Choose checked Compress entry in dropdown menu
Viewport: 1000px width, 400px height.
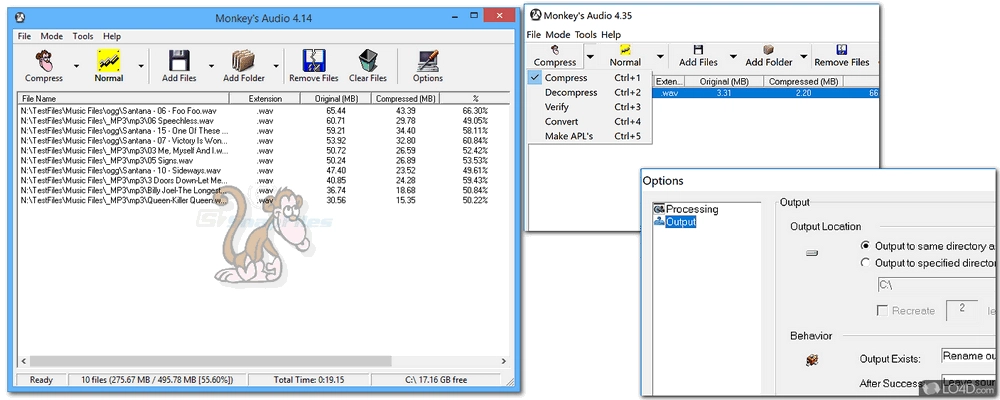tap(590, 78)
